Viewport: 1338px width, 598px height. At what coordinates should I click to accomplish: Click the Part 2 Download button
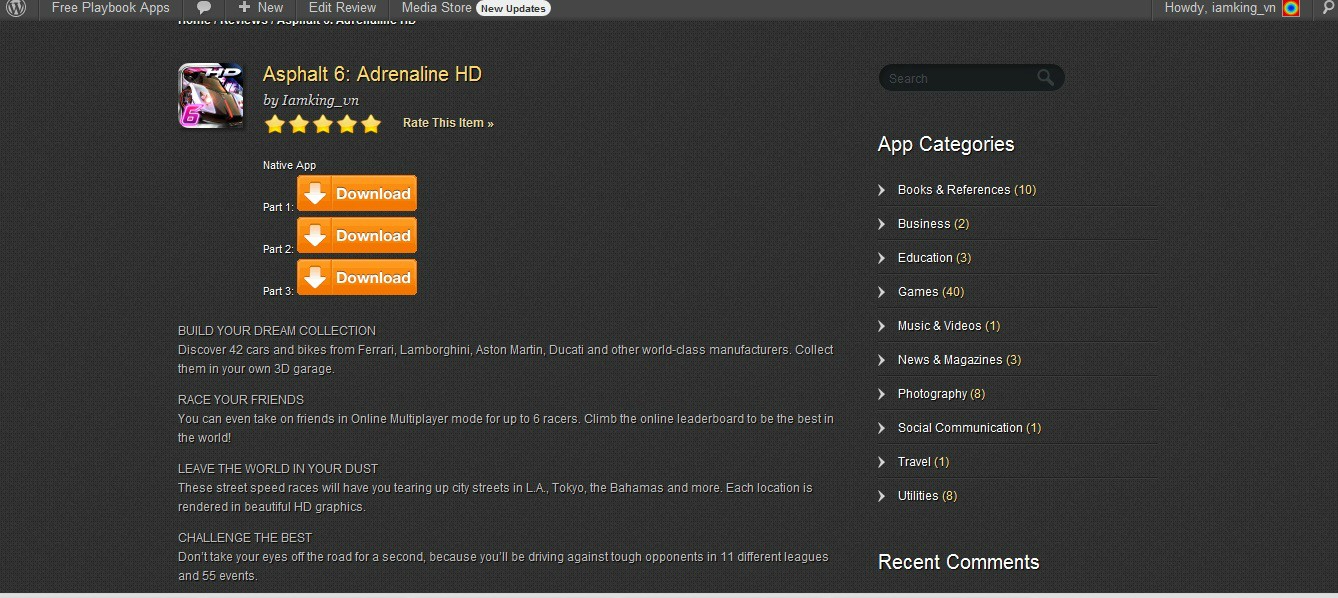tap(357, 235)
